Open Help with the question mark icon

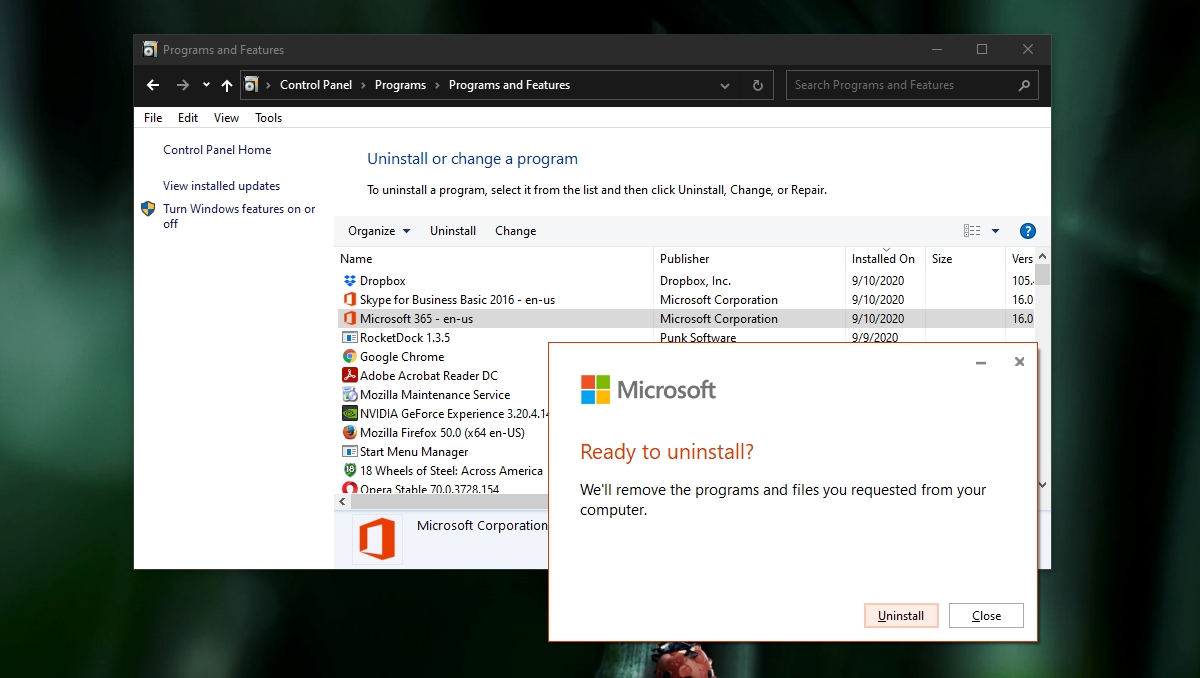click(x=1027, y=231)
